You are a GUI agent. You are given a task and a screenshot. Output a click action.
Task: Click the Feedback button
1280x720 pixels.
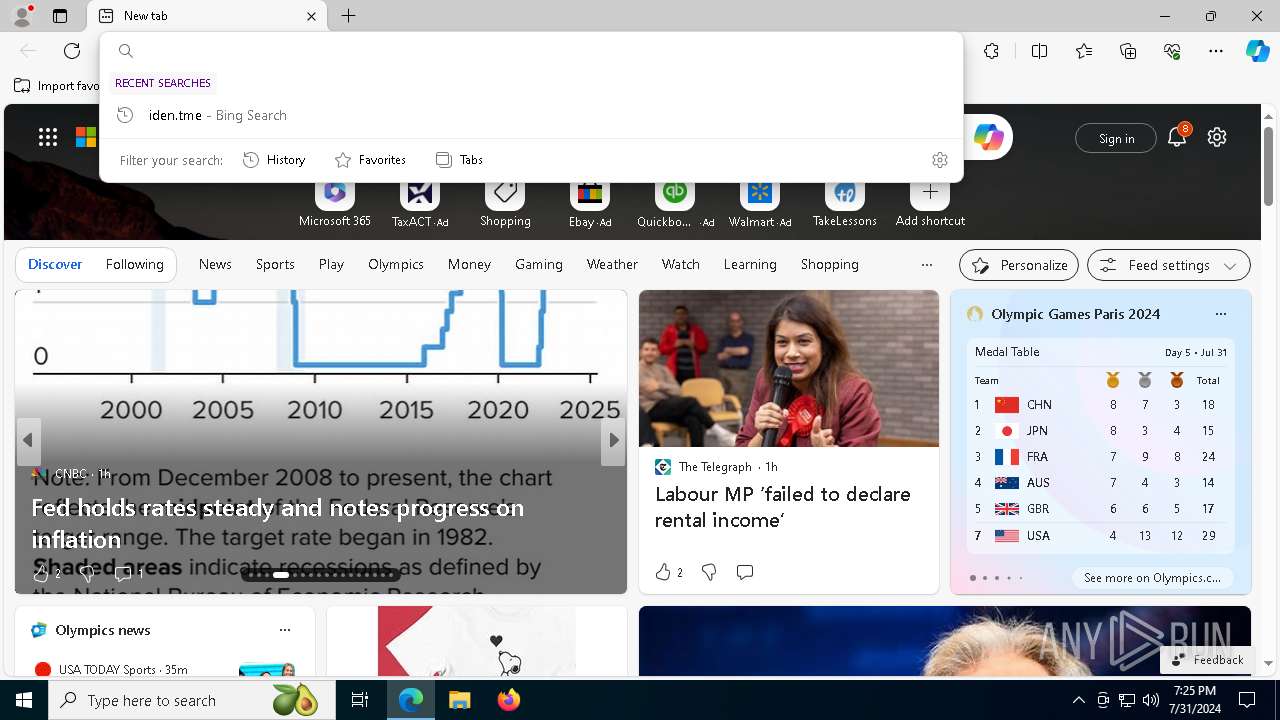(x=1207, y=660)
